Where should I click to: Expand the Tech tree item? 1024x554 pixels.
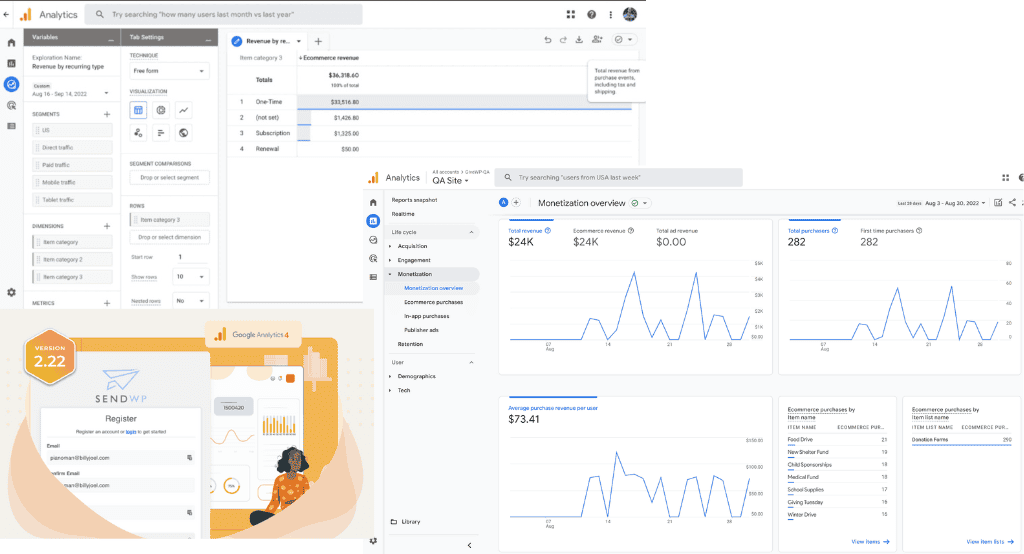tap(391, 390)
